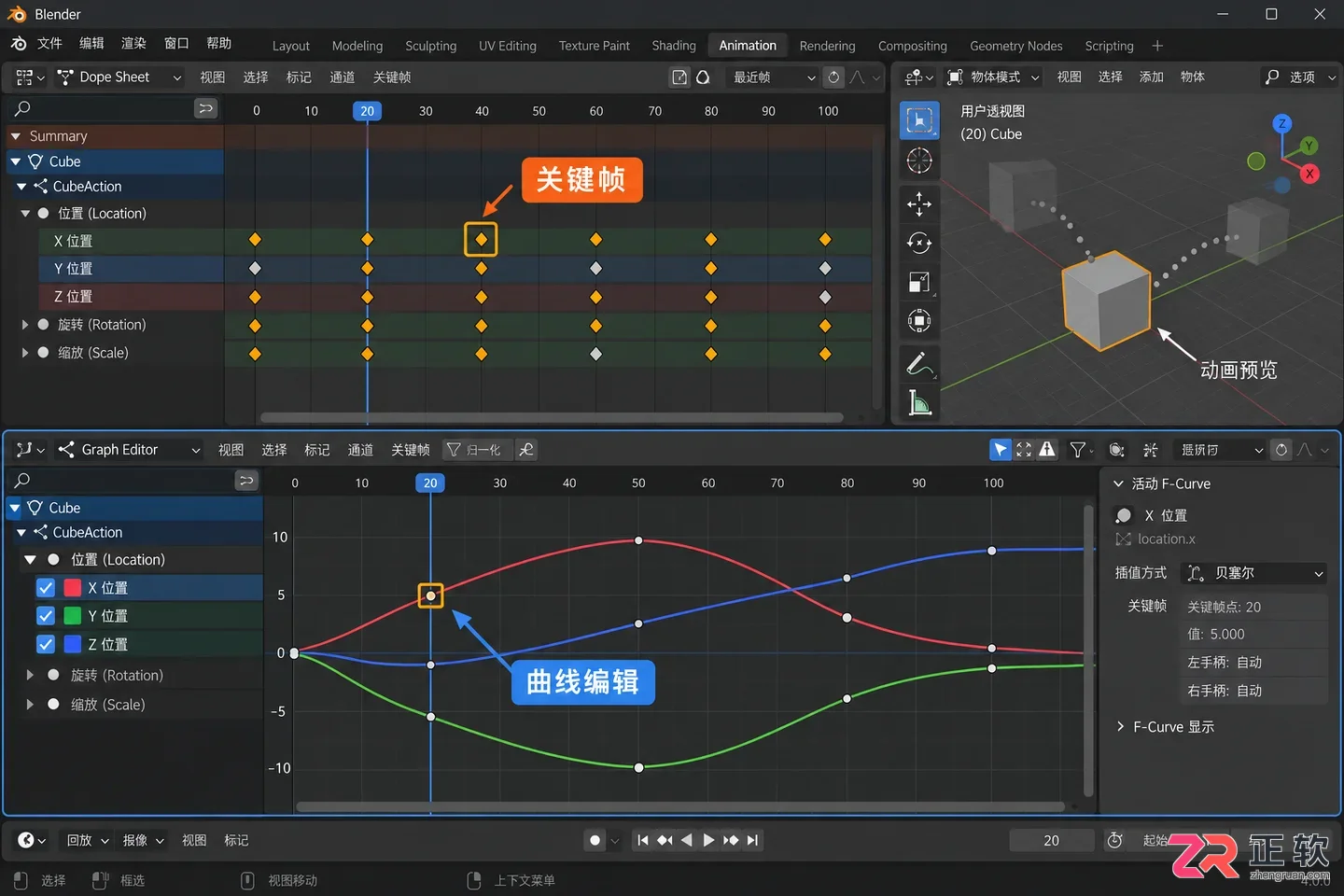Image resolution: width=1344 pixels, height=896 pixels.
Task: Expand 旋转 (Rotation) group in Dope Sheet
Action: point(25,325)
